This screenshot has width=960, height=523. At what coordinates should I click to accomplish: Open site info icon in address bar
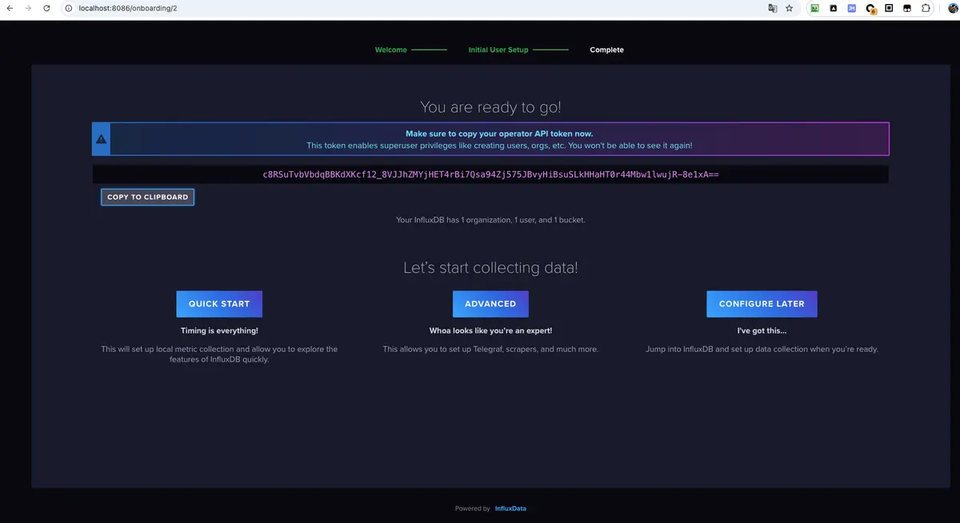point(69,8)
